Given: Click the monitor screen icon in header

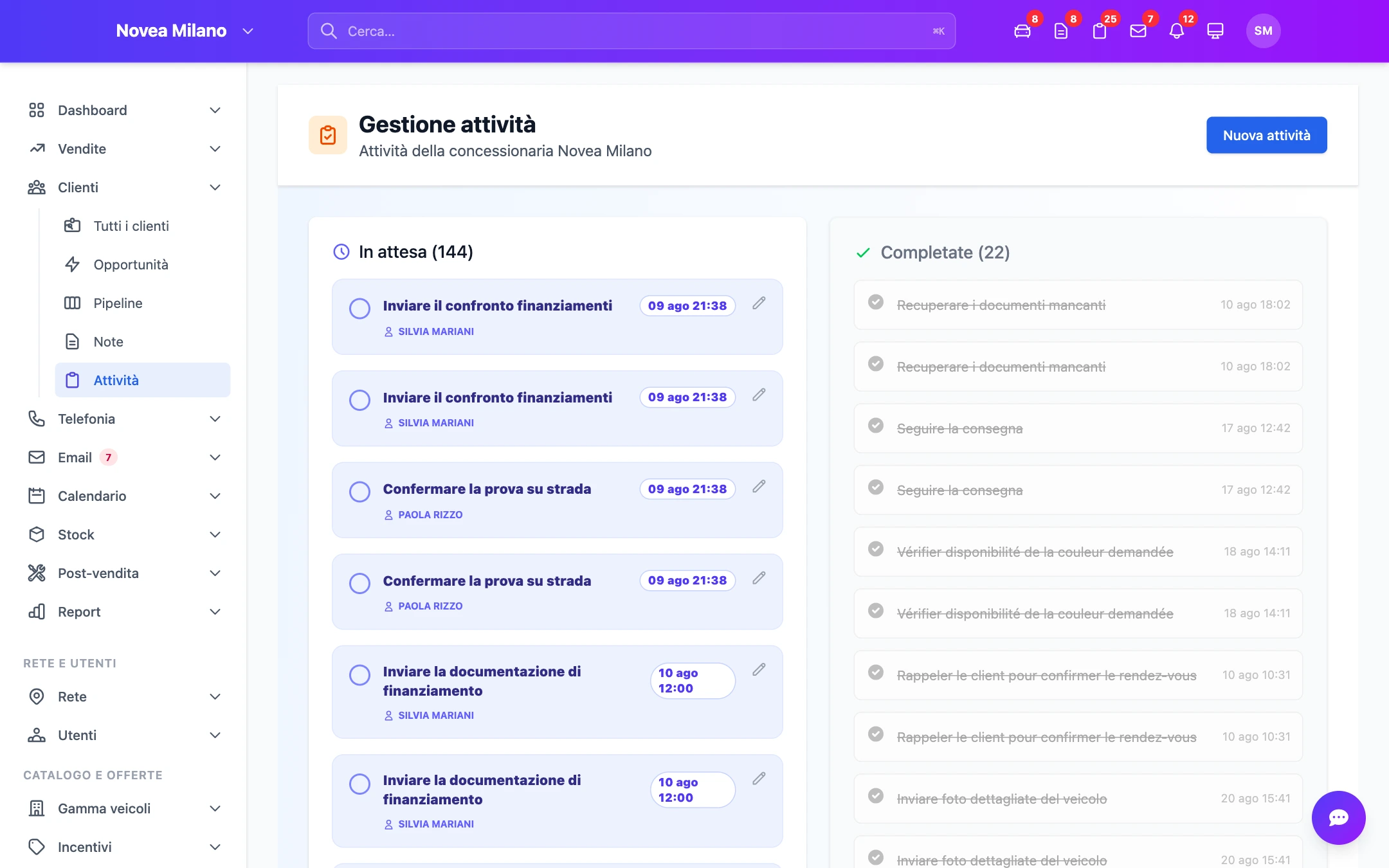Looking at the screenshot, I should [x=1215, y=31].
